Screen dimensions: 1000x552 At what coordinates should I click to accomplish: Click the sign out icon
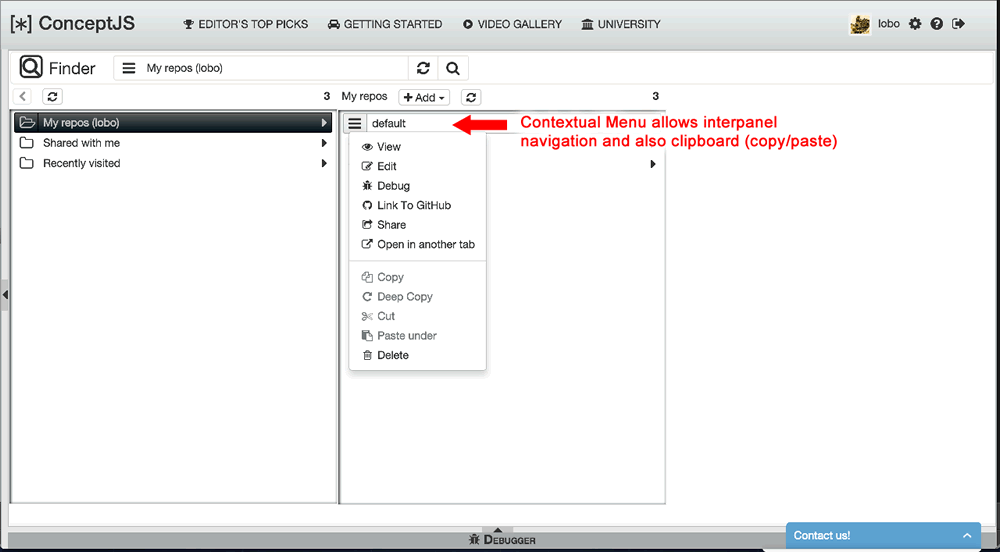[x=958, y=24]
